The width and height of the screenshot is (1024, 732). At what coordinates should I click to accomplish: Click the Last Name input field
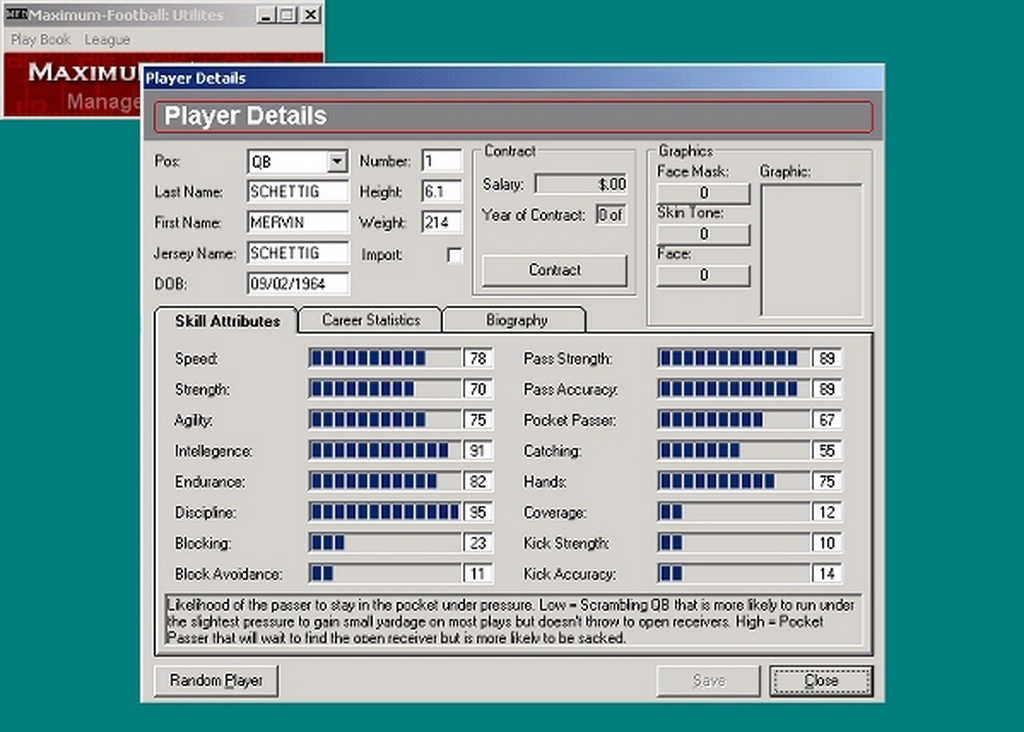point(297,191)
